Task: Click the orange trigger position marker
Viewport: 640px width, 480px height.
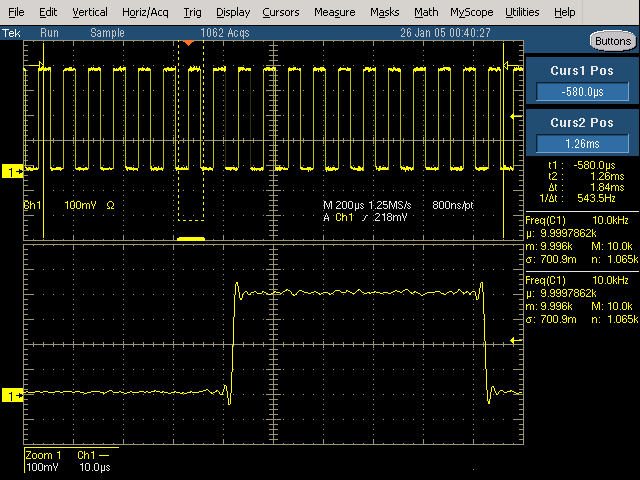Action: tap(189, 42)
